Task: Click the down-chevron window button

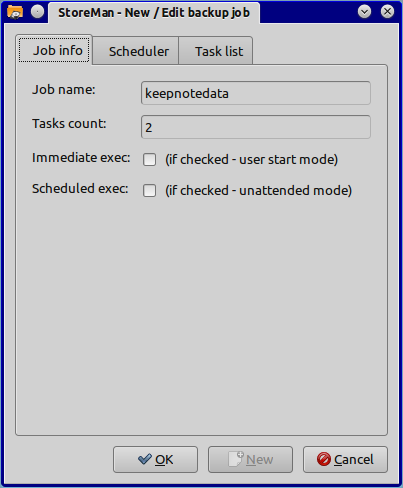Action: (x=364, y=12)
